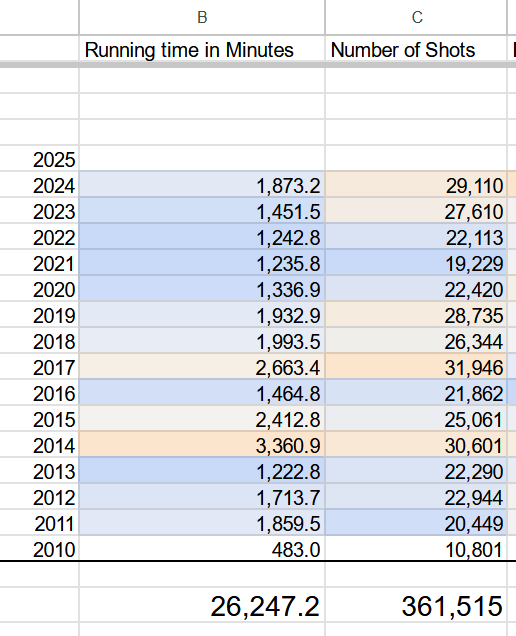Screen dimensions: 516x636
Task: Click the shots cell 29,110
Action: tap(416, 185)
